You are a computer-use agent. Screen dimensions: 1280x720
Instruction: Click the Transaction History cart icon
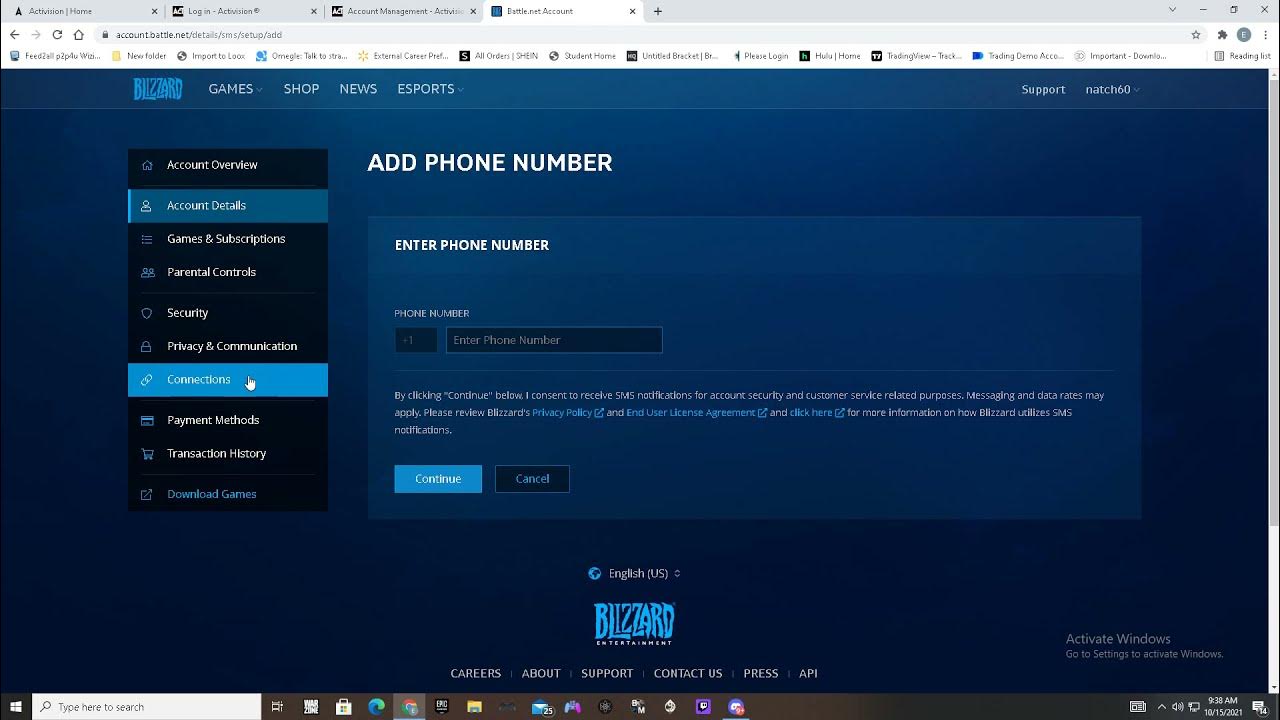[x=147, y=454]
